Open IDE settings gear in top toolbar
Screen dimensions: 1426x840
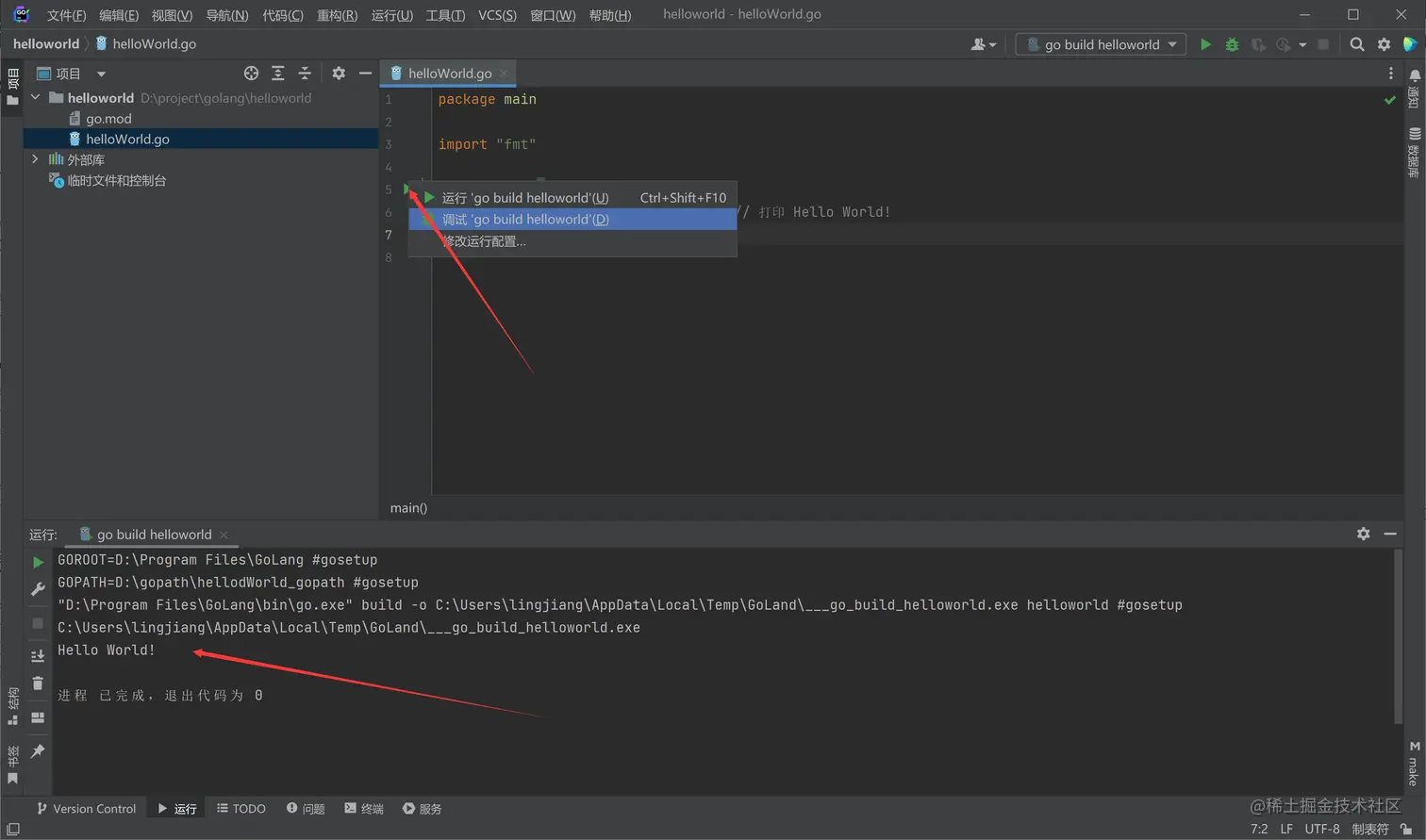click(1384, 44)
